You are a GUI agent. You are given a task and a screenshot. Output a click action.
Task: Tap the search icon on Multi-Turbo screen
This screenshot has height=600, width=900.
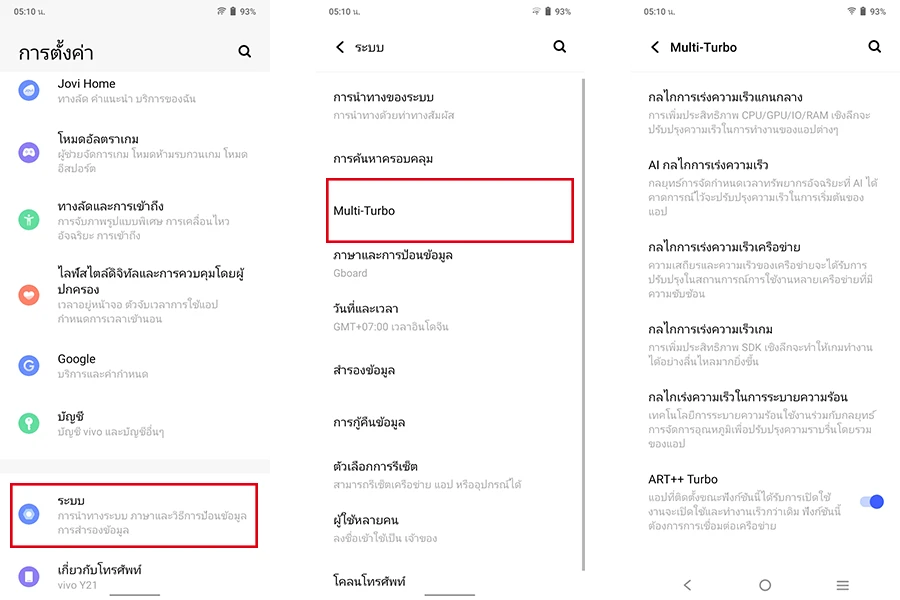pyautogui.click(x=874, y=47)
